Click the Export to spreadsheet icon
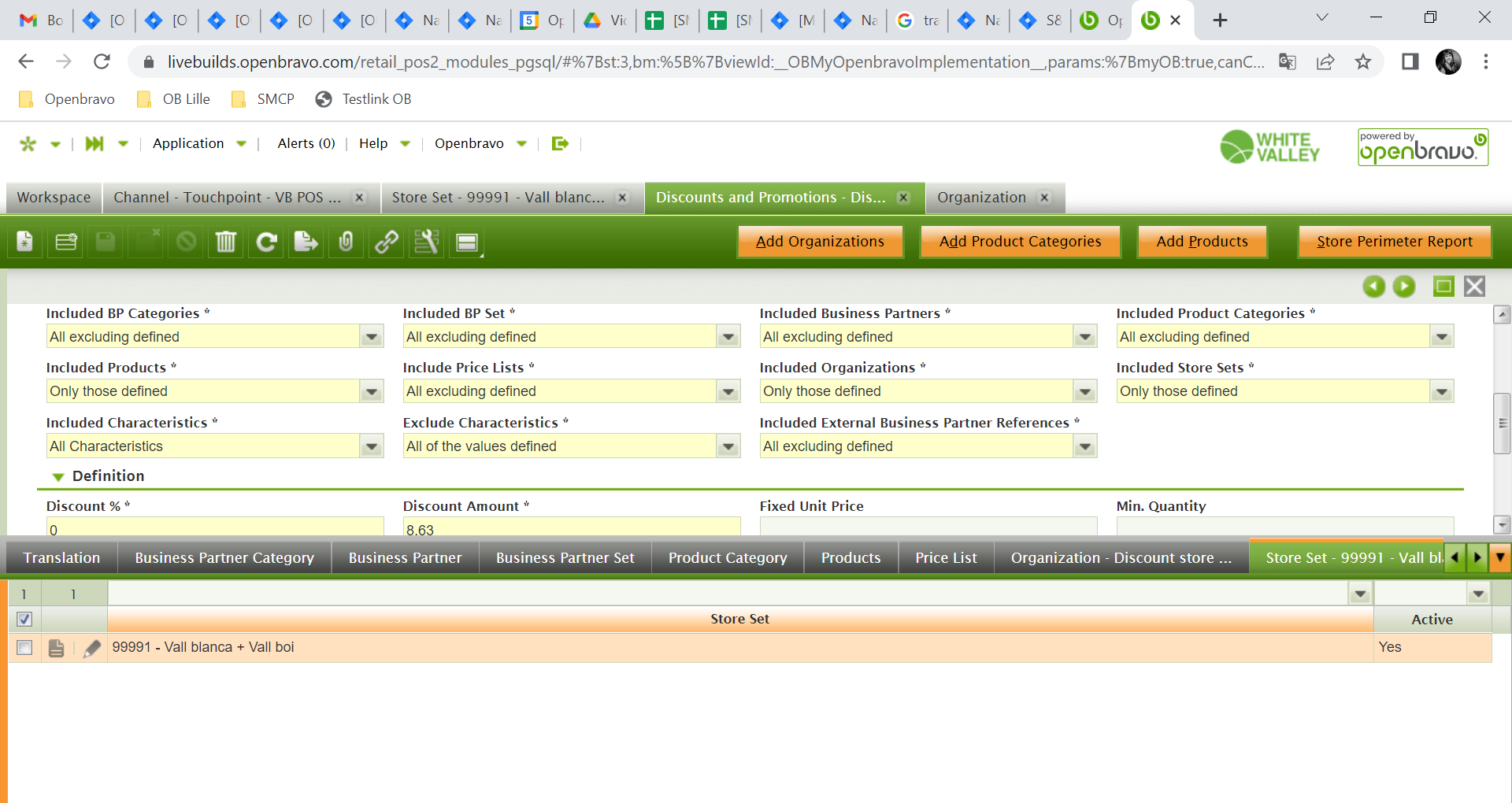 [x=306, y=242]
